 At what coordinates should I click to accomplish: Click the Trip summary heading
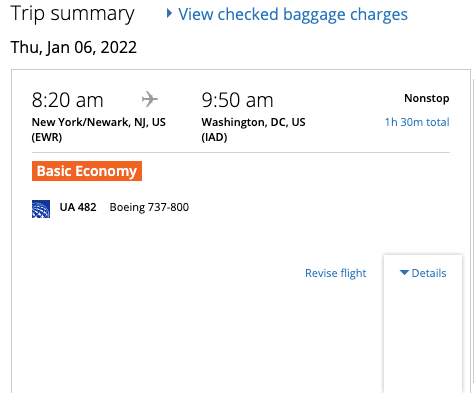click(x=72, y=14)
